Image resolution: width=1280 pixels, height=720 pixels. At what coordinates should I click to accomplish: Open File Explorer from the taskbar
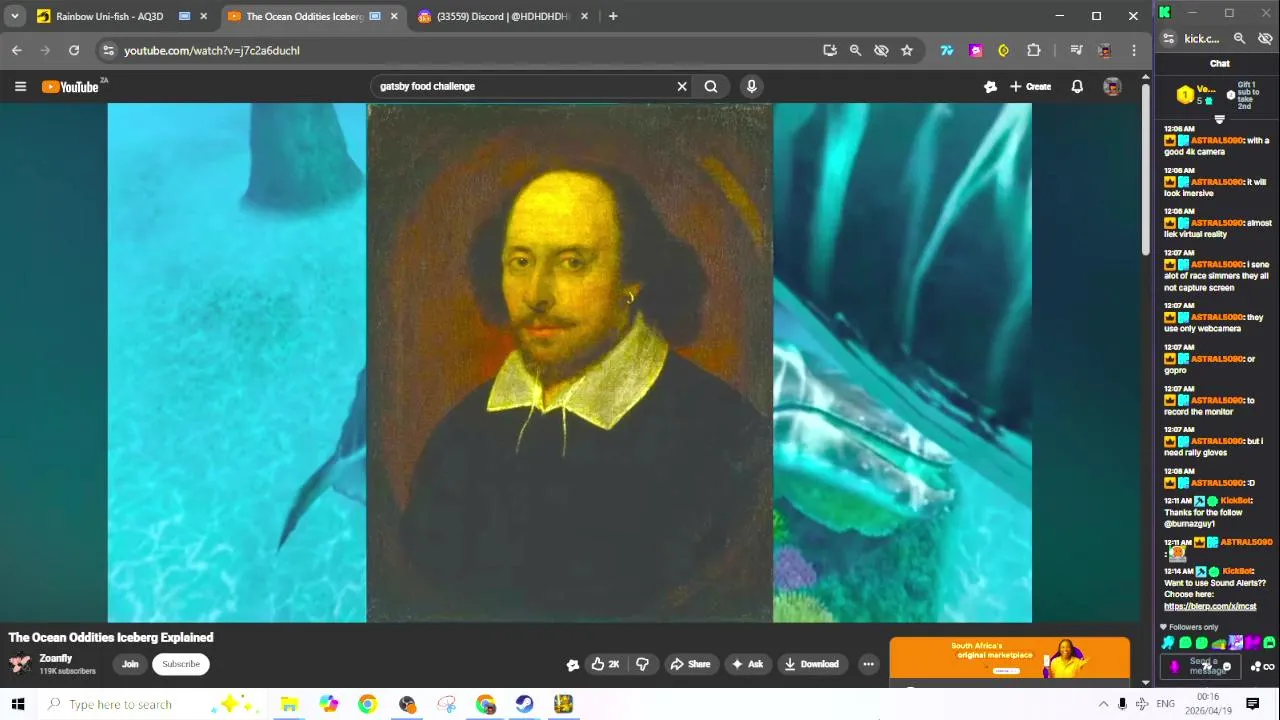coord(289,704)
